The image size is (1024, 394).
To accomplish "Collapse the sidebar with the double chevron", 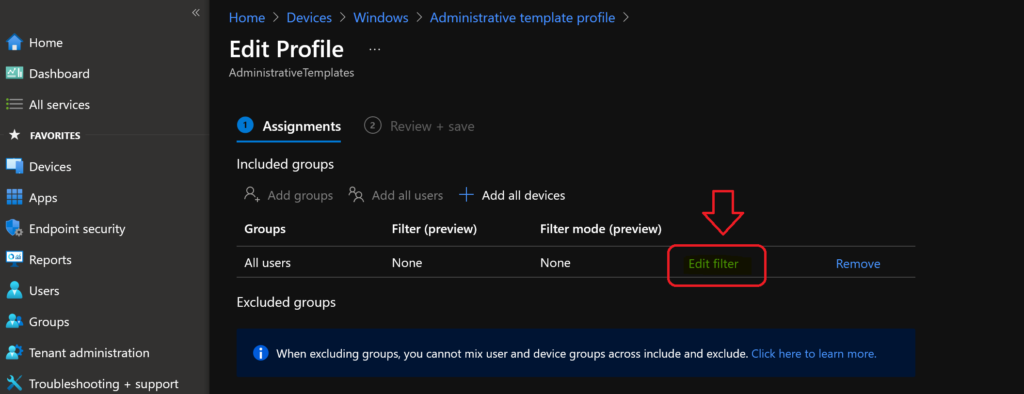I will click(195, 13).
